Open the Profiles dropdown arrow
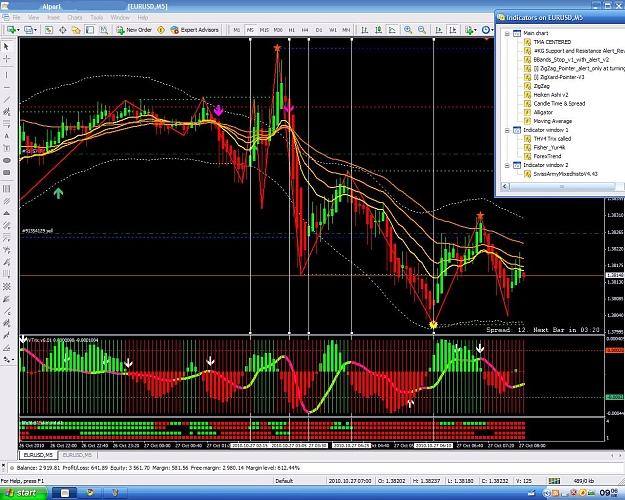The width and height of the screenshot is (625, 500). coord(35,30)
